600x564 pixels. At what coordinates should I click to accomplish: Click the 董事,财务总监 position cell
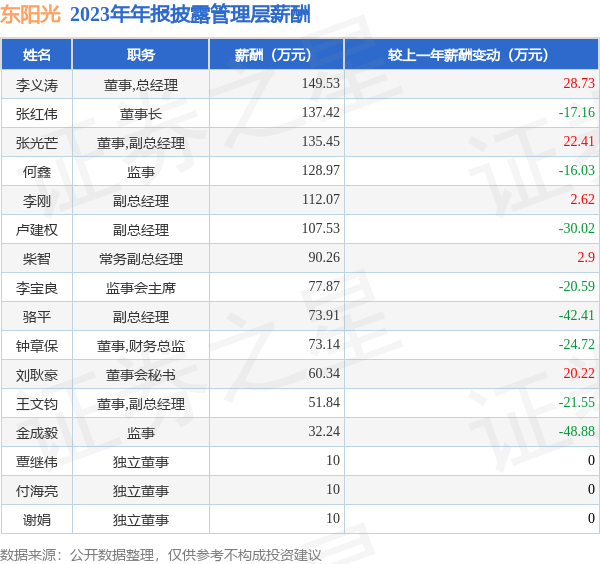click(141, 346)
